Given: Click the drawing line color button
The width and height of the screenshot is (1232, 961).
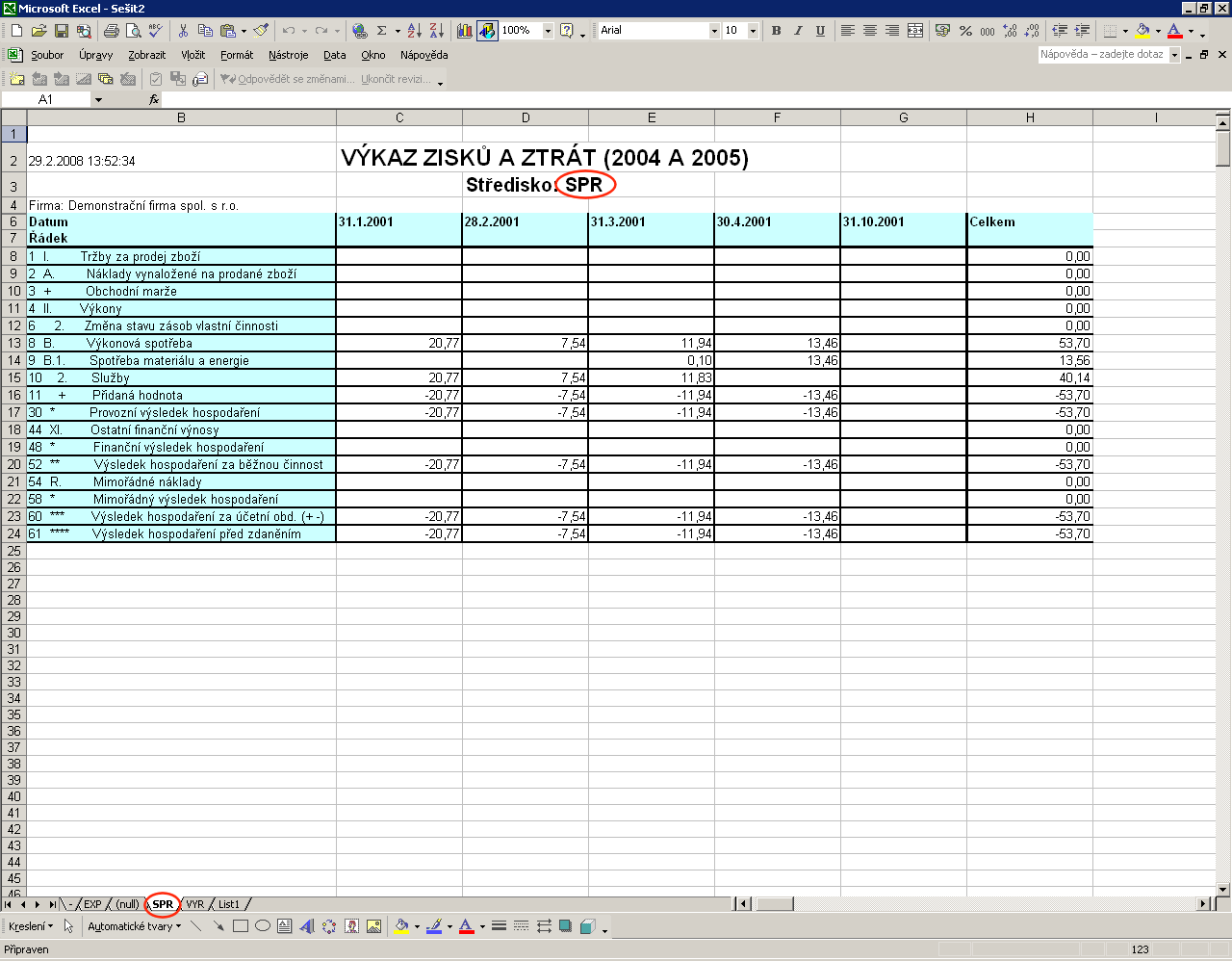Looking at the screenshot, I should [x=434, y=926].
